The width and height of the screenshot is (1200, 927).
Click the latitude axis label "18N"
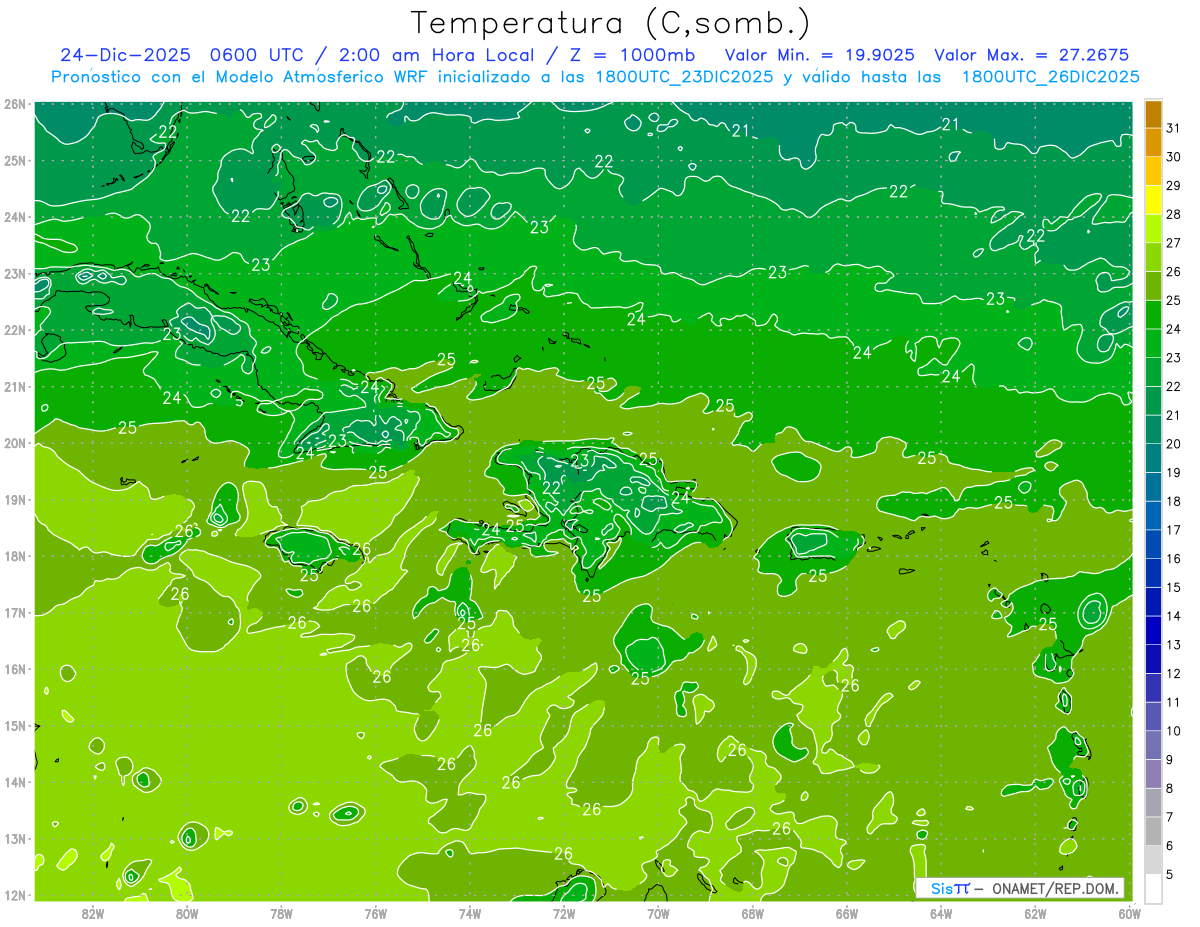(15, 556)
